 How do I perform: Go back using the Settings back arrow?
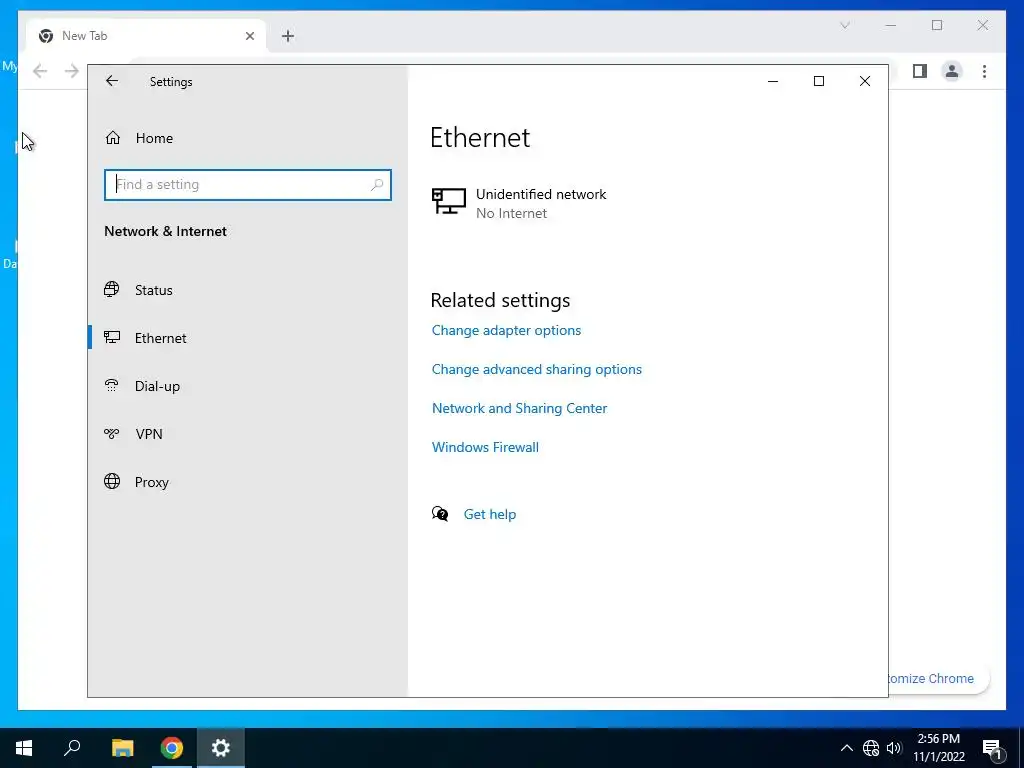[112, 81]
